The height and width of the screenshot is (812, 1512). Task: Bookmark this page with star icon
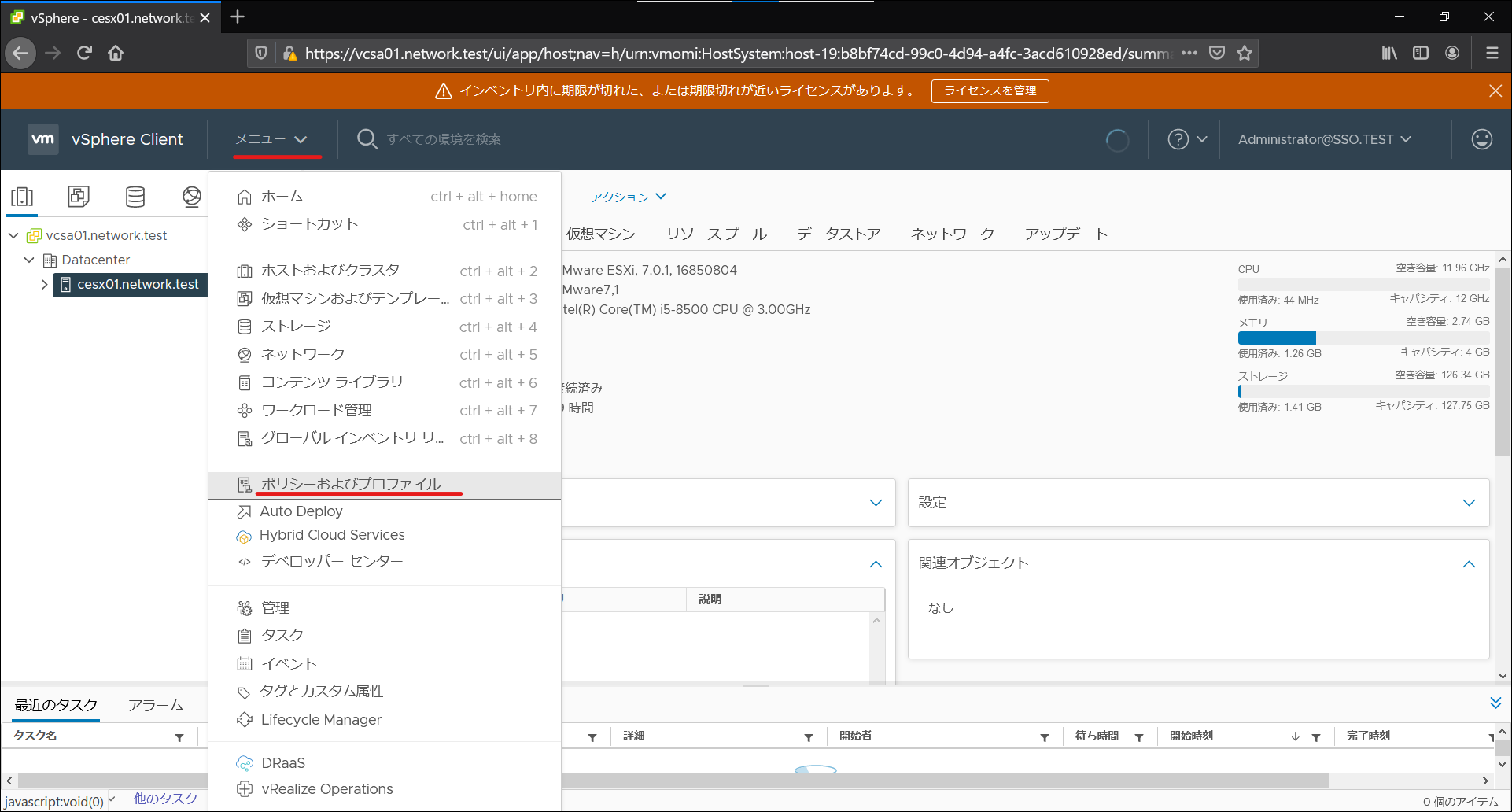1245,53
